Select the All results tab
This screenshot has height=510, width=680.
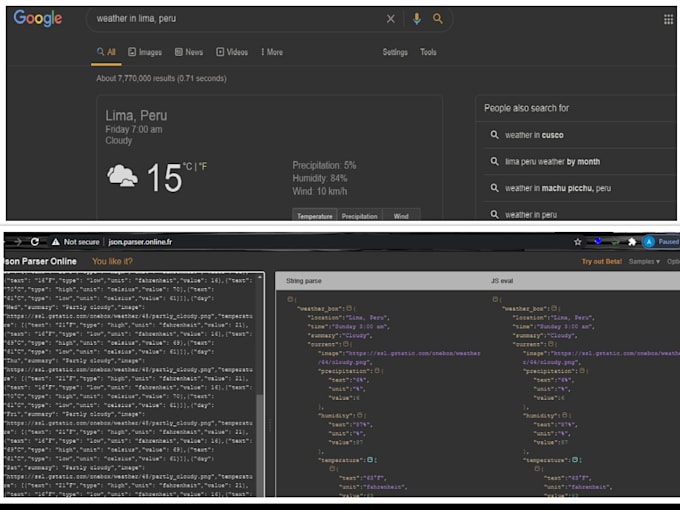(x=106, y=52)
